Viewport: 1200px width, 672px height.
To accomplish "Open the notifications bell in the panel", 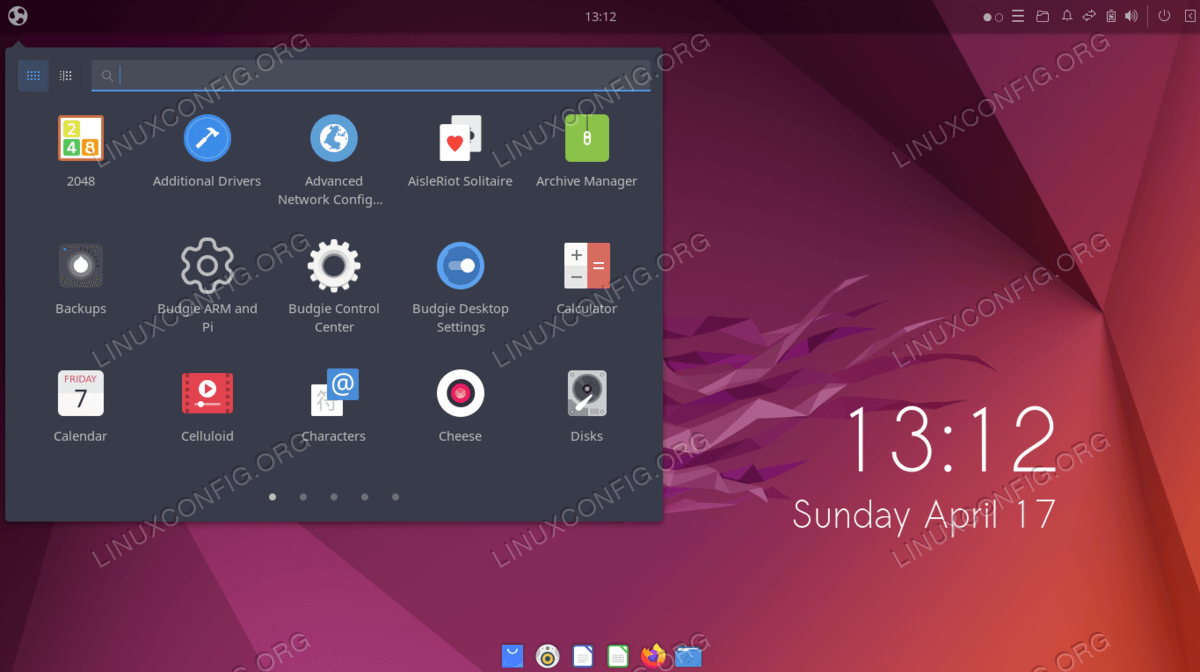I will point(1067,16).
